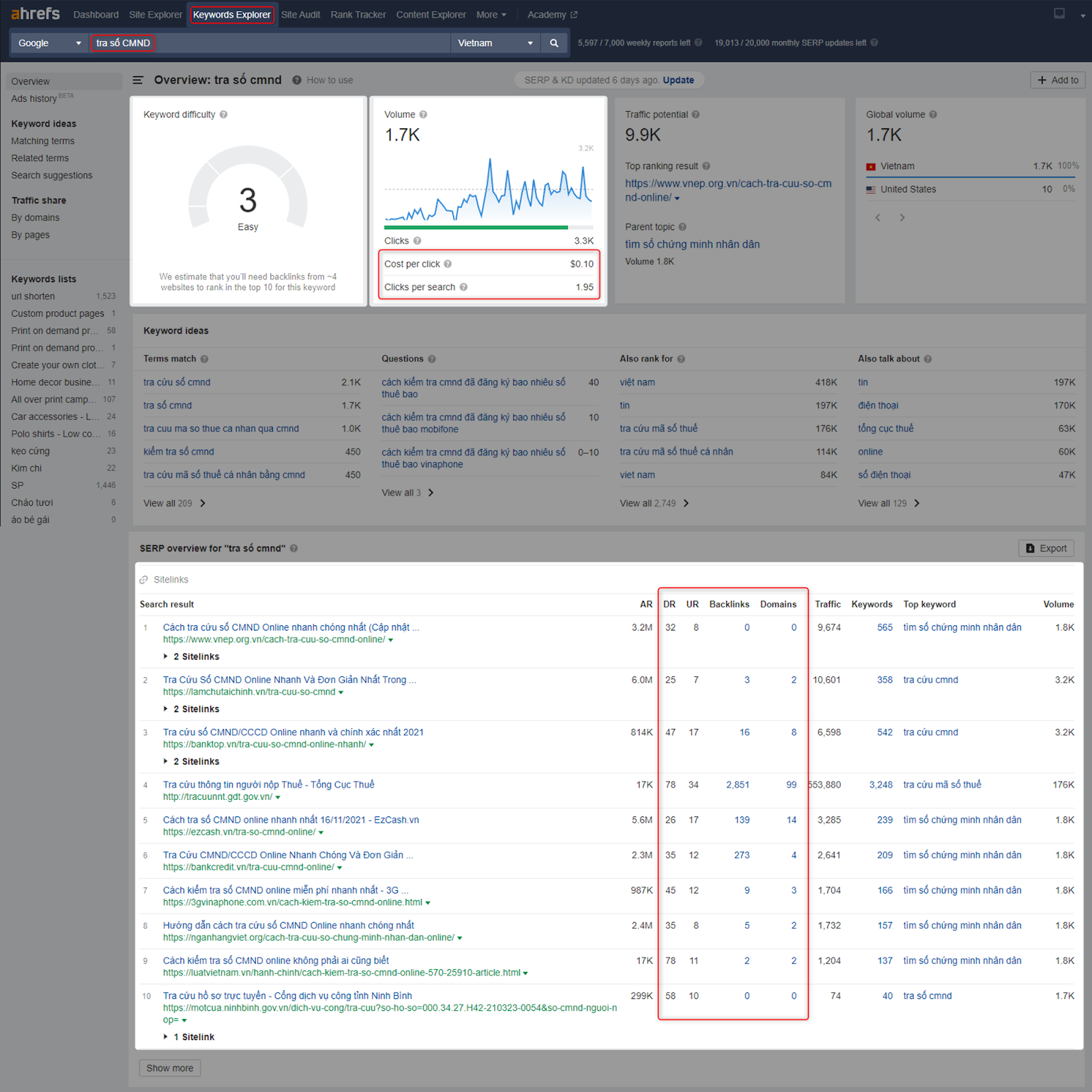Click help icon beside Parent topic
The image size is (1092, 1092).
pyautogui.click(x=682, y=227)
